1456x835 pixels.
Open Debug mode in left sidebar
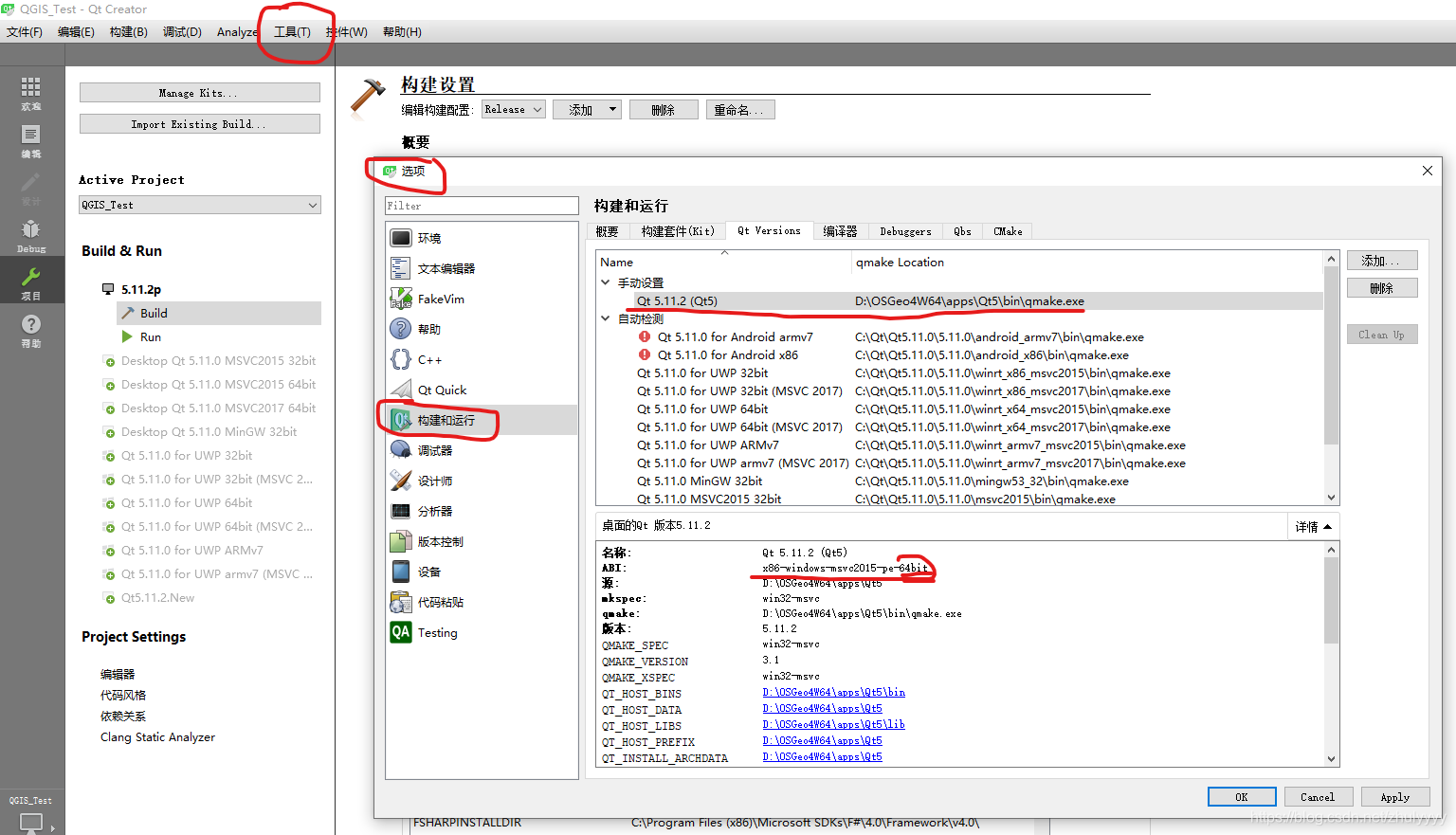click(x=31, y=236)
